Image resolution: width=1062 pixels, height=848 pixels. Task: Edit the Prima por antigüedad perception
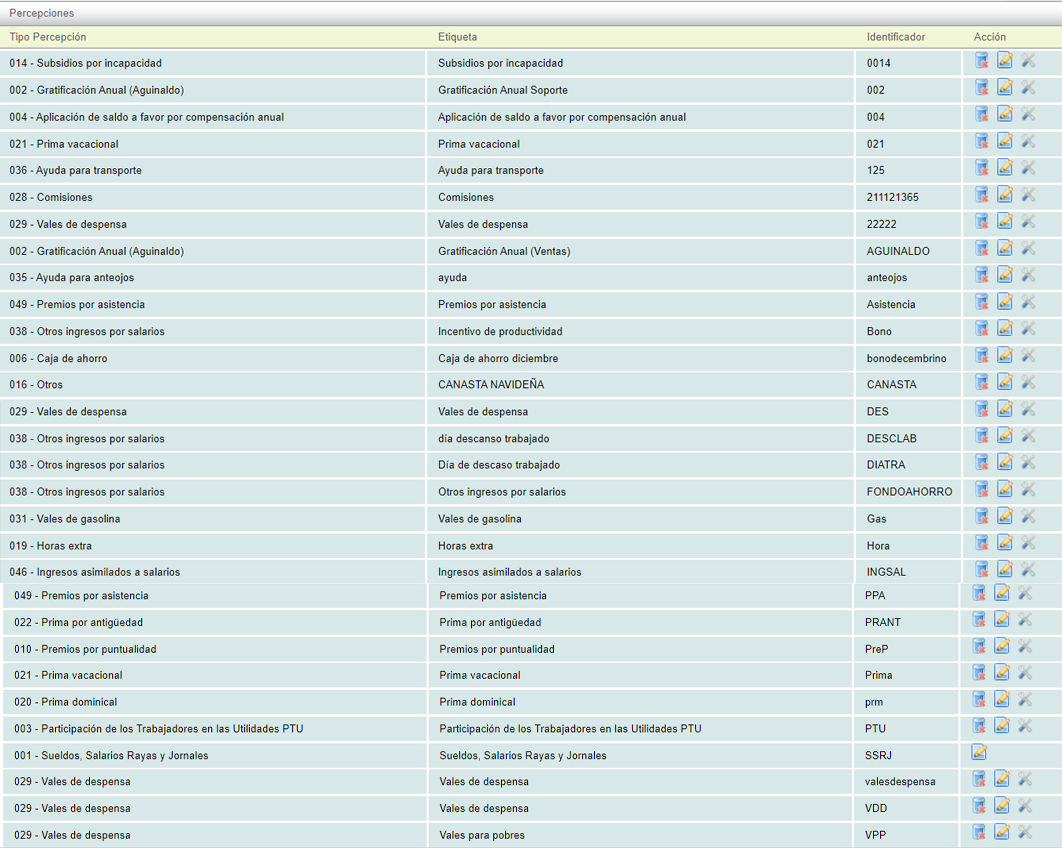coord(1002,620)
